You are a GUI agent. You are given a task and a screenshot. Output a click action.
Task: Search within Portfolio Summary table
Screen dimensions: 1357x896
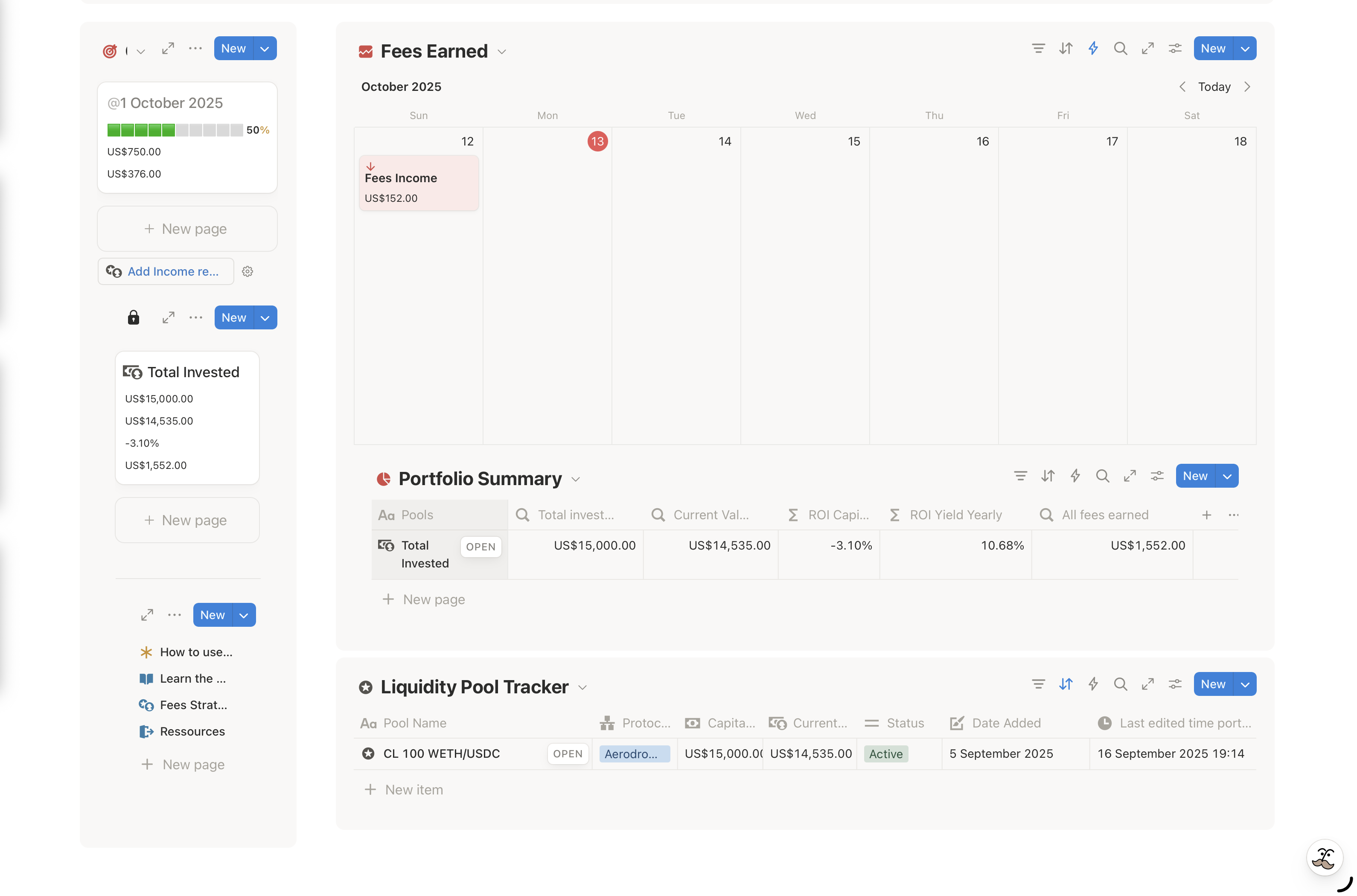coord(1103,476)
